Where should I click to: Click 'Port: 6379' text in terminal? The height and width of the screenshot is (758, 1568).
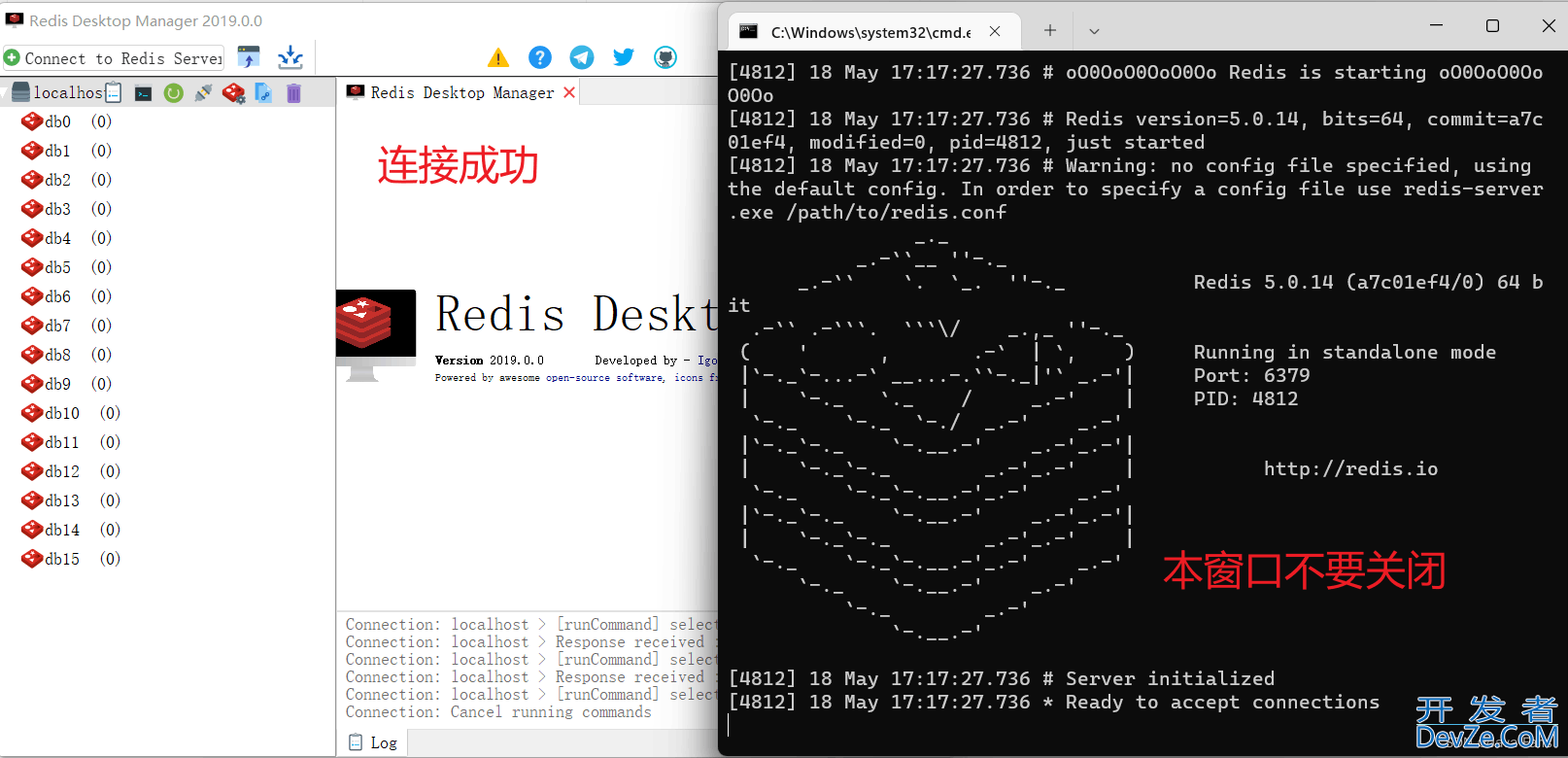point(1251,376)
